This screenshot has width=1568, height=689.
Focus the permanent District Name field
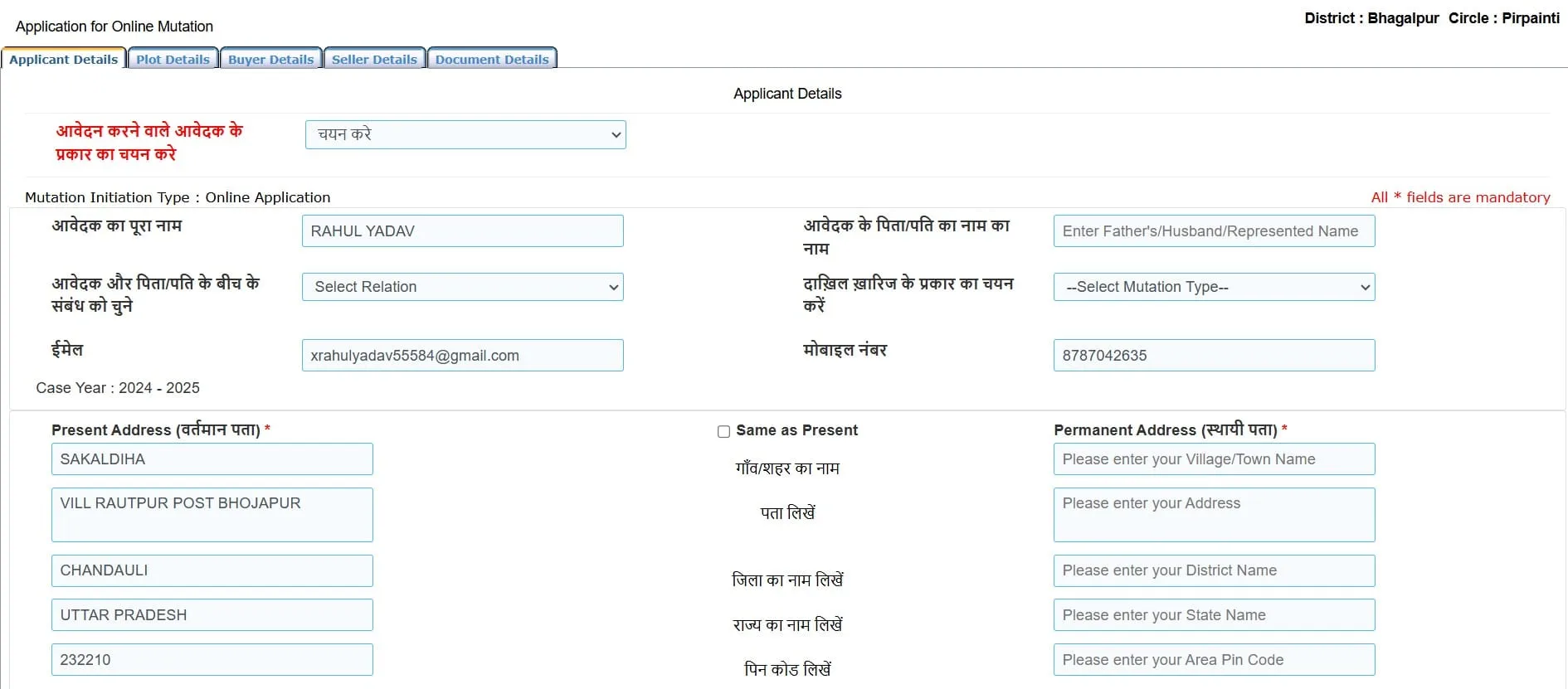coord(1214,570)
